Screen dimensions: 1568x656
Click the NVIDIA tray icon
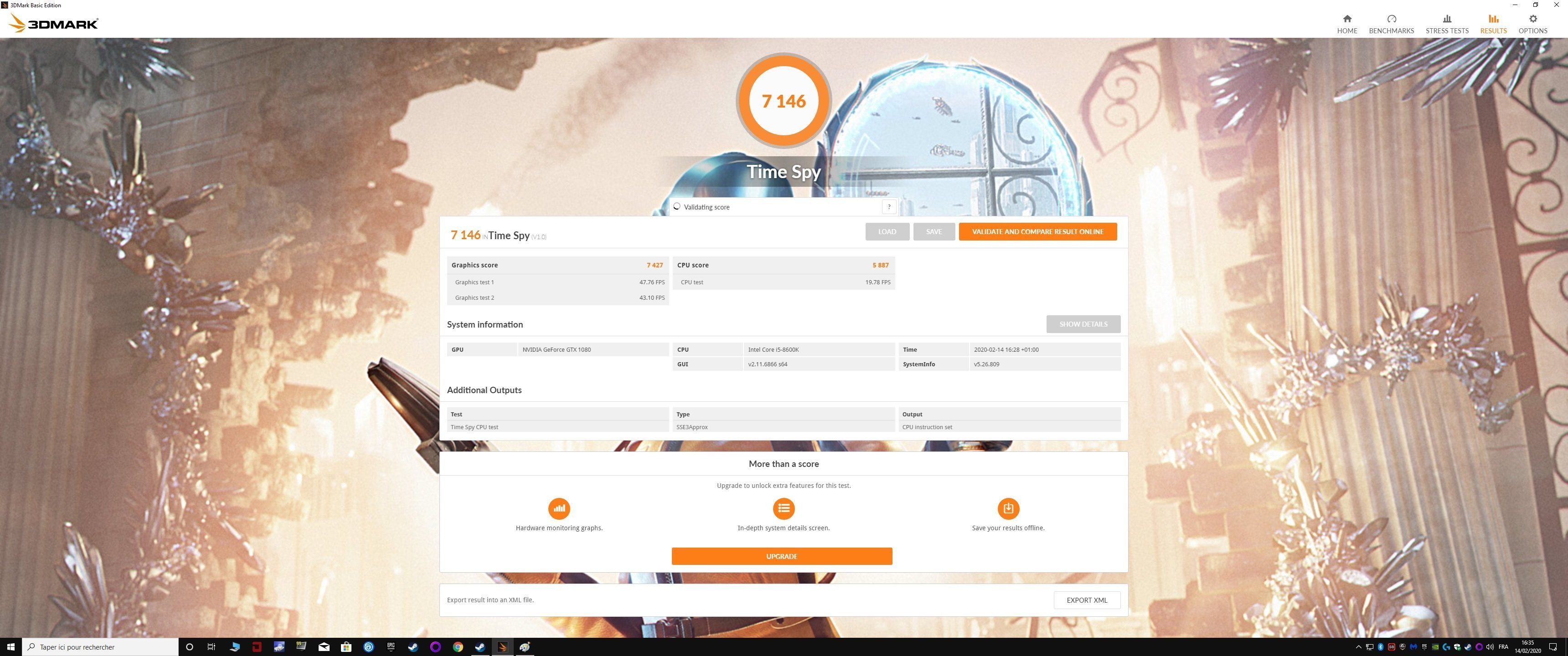(1435, 647)
